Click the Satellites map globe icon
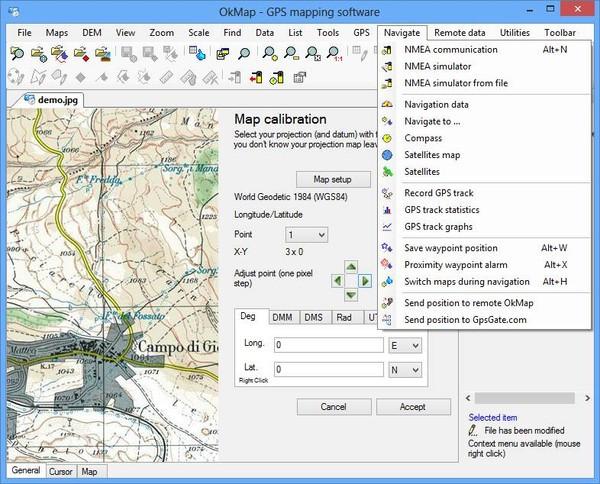600x484 pixels. point(387,155)
